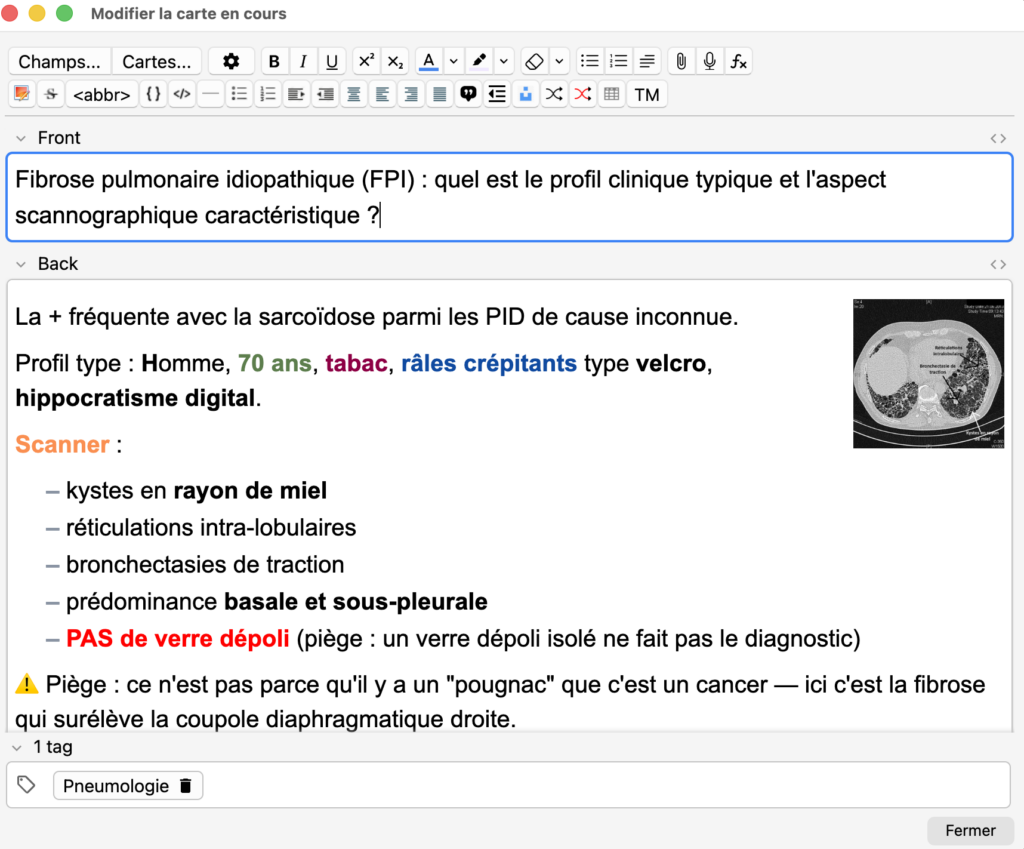Image resolution: width=1024 pixels, height=849 pixels.
Task: Click bullet list icon in second row
Action: click(x=240, y=94)
